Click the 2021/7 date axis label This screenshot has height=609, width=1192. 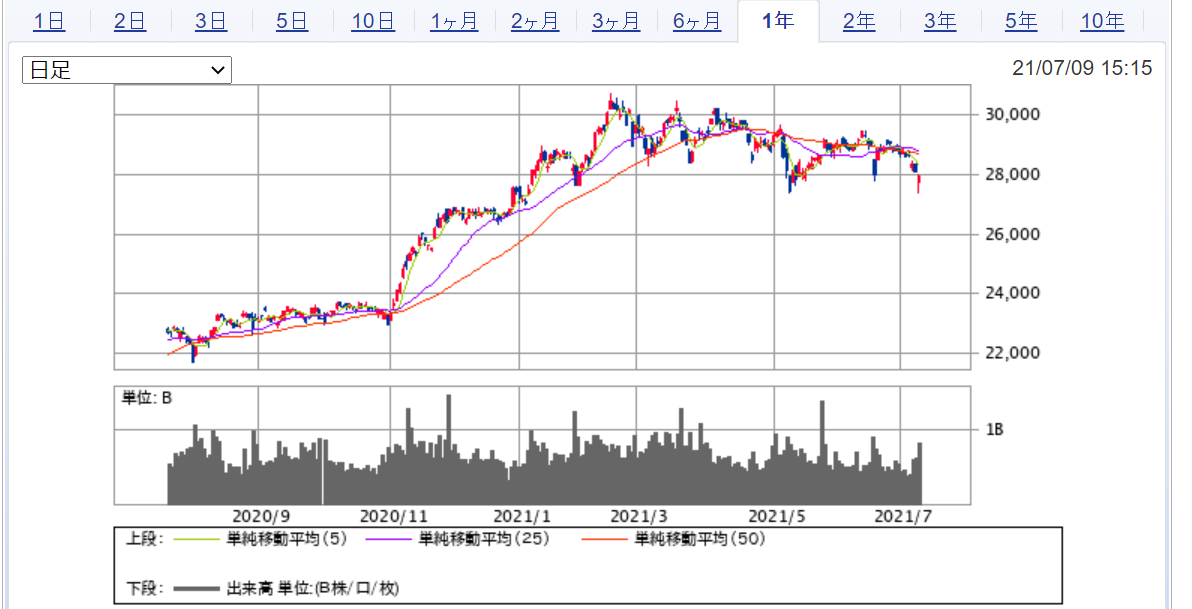(x=903, y=516)
